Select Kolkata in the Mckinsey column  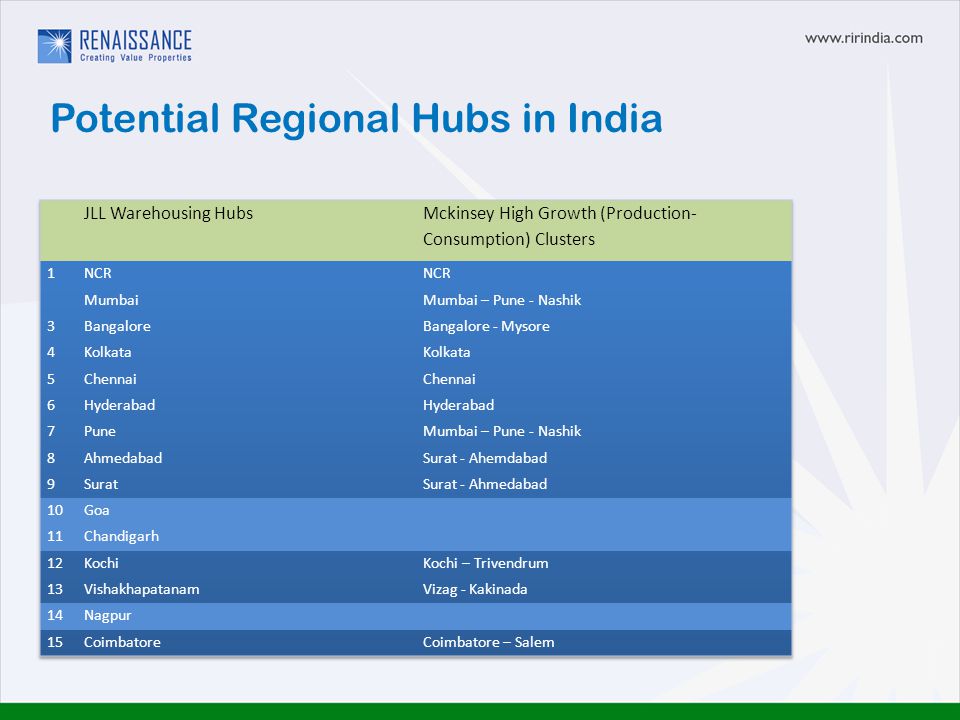pos(446,352)
